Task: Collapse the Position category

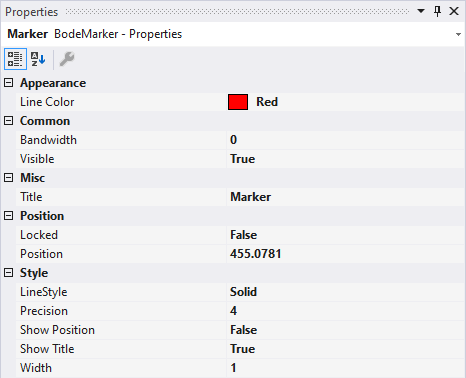Action: click(8, 216)
